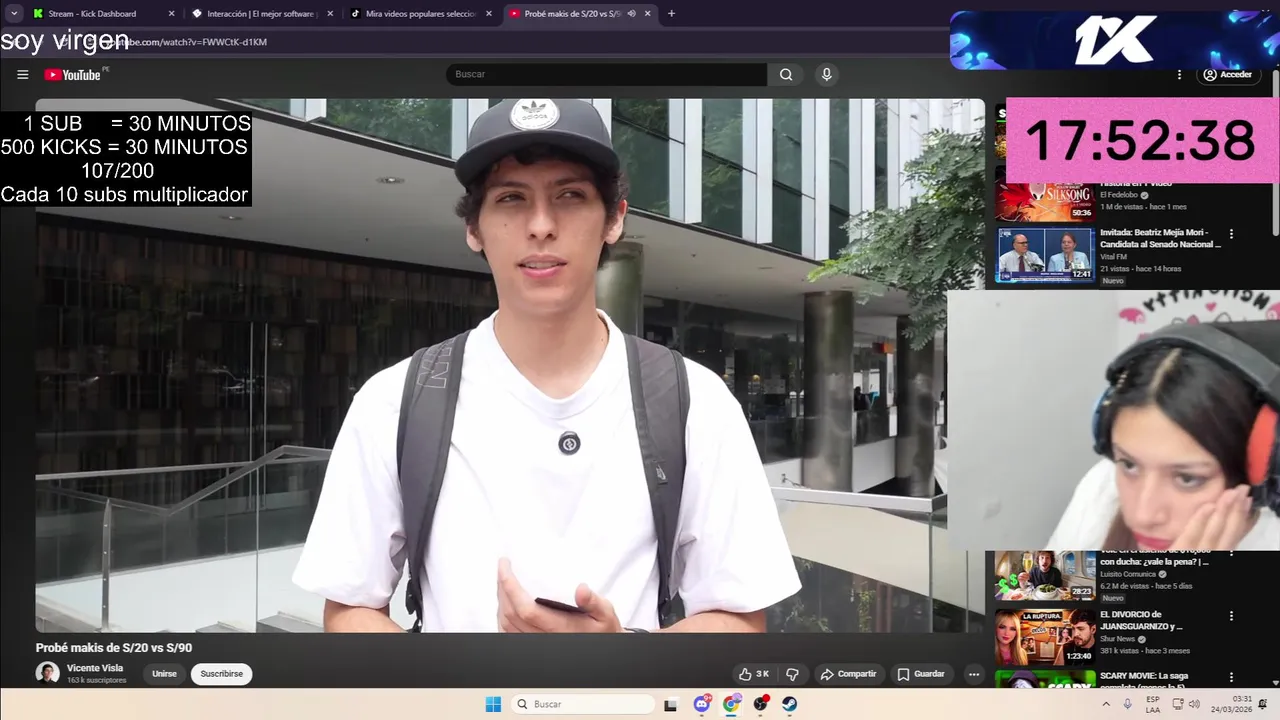The image size is (1280, 720).
Task: Mute the playing YouTube tab audio
Action: 632,14
